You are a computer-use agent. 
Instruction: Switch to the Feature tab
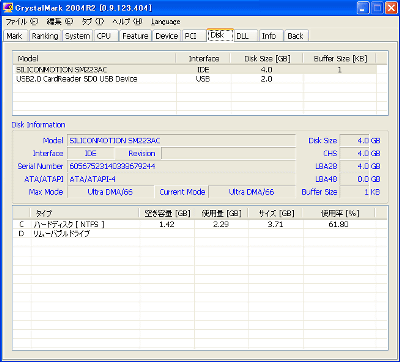135,36
